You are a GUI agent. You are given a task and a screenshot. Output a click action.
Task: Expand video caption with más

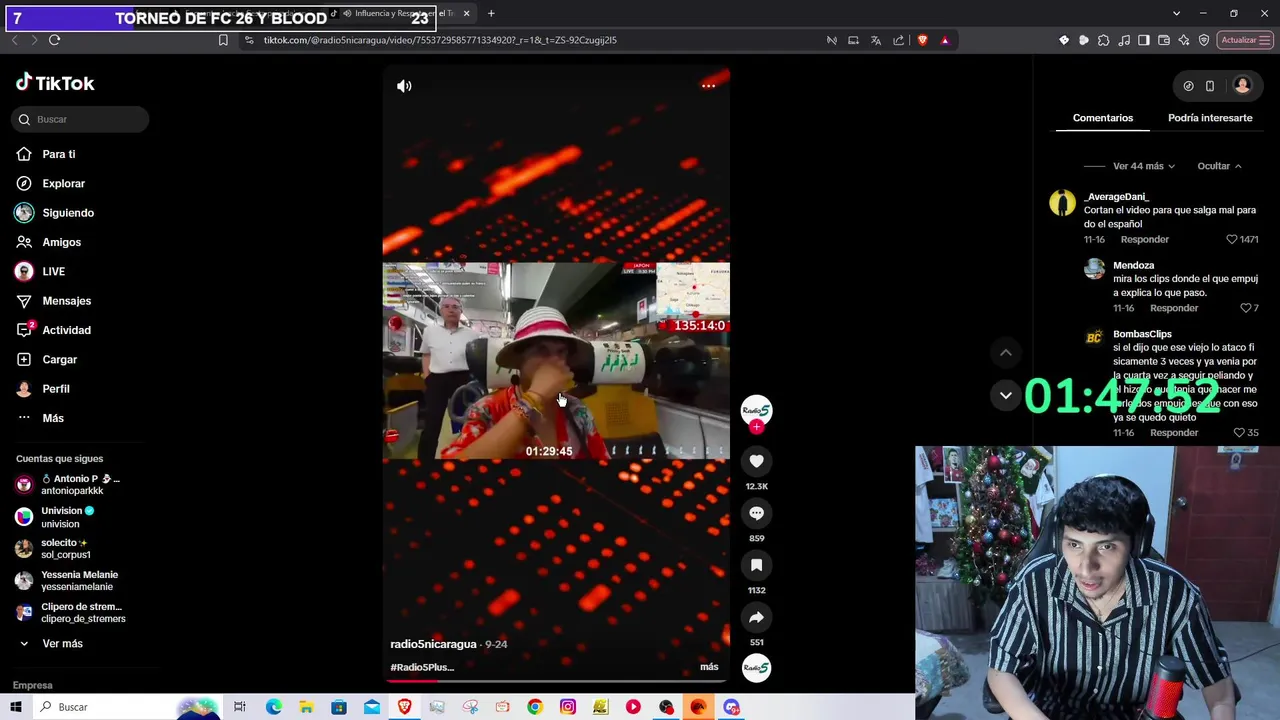tap(709, 667)
